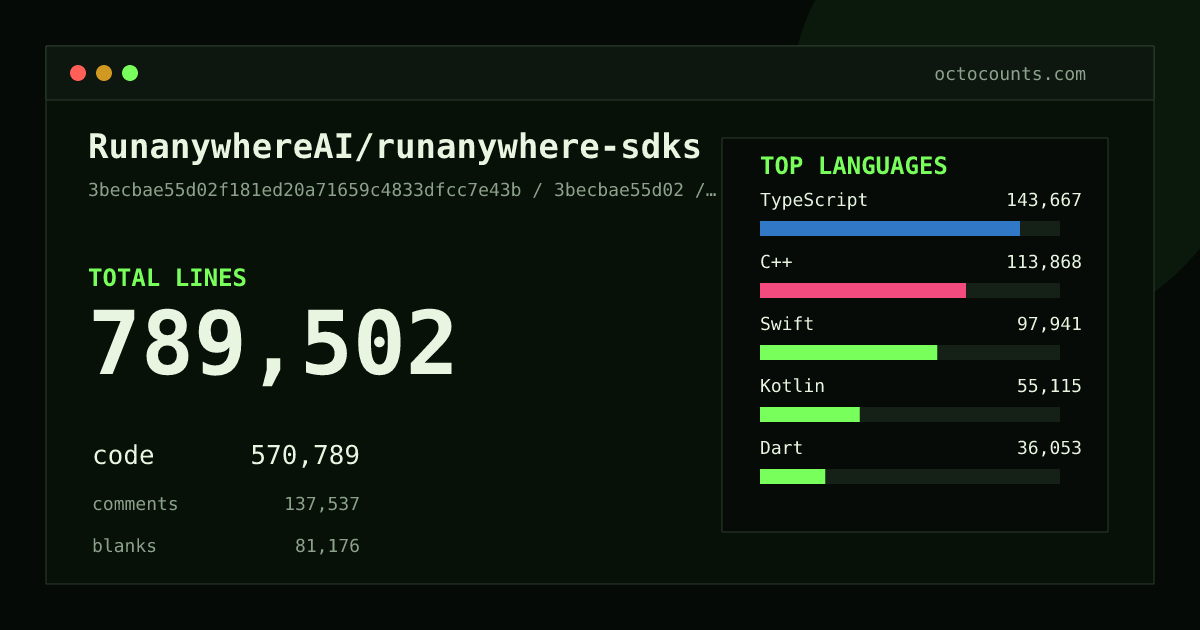Click the code value 570,789
The width and height of the screenshot is (1200, 630).
(305, 456)
